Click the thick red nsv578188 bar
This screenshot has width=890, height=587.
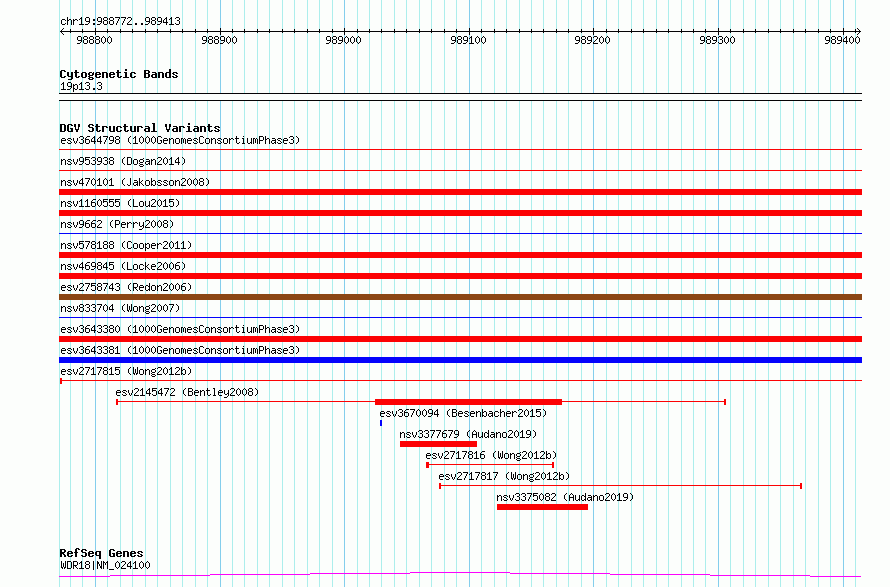(460, 255)
